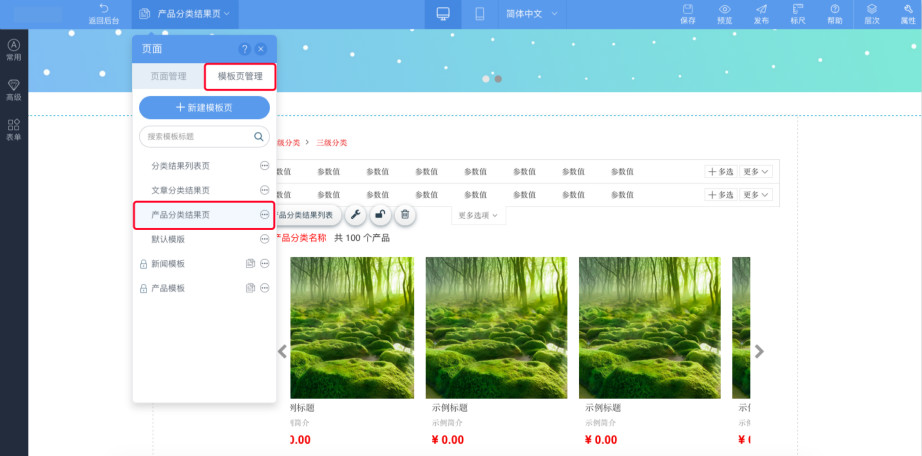
Task: Expand 更多 dropdown in first parameter row
Action: pyautogui.click(x=756, y=171)
